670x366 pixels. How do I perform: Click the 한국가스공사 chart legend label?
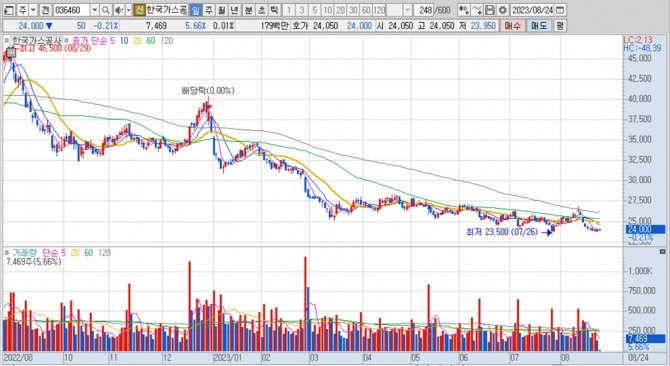coord(36,41)
